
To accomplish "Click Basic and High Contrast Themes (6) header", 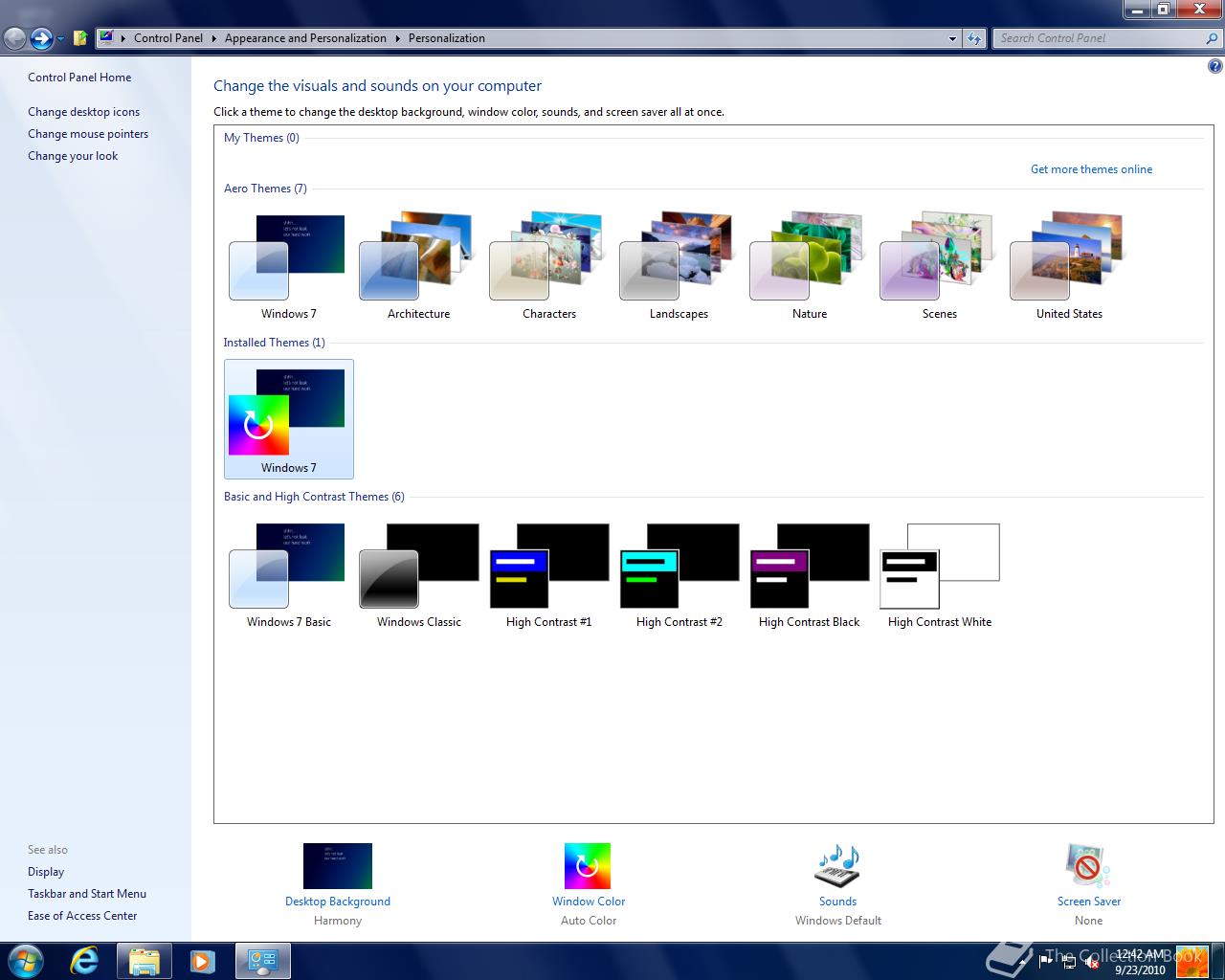I will (x=314, y=497).
